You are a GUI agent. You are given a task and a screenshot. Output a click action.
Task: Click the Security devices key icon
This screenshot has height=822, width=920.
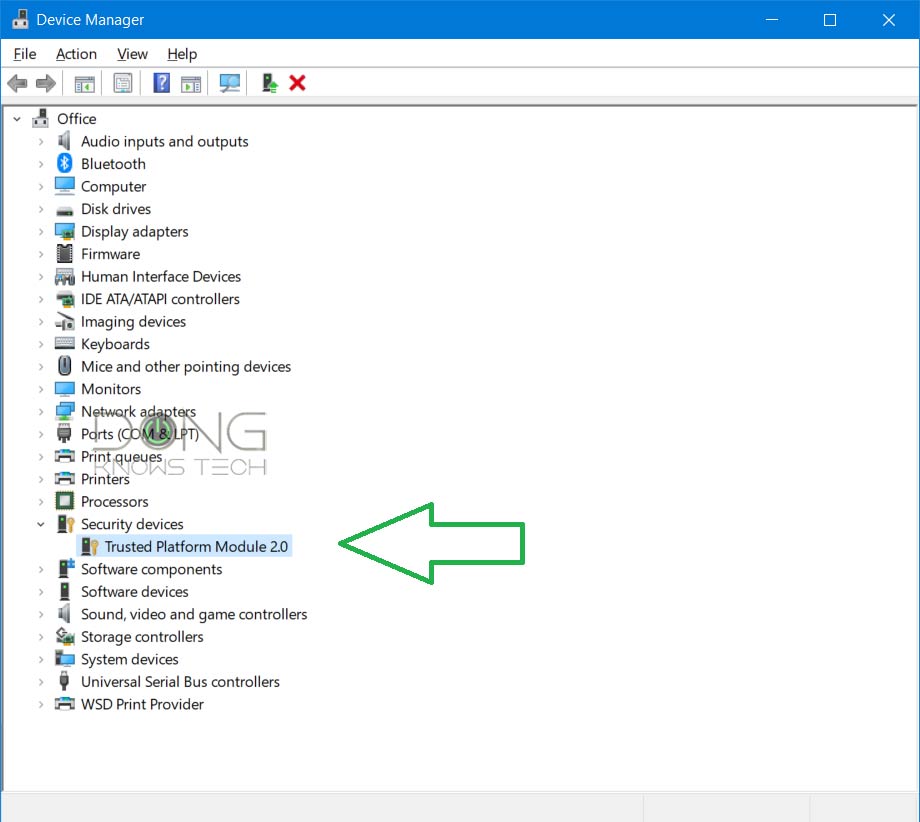65,523
